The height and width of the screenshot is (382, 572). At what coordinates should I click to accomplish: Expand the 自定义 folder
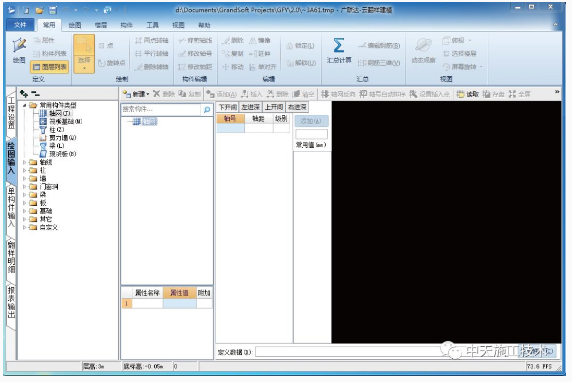[x=24, y=227]
